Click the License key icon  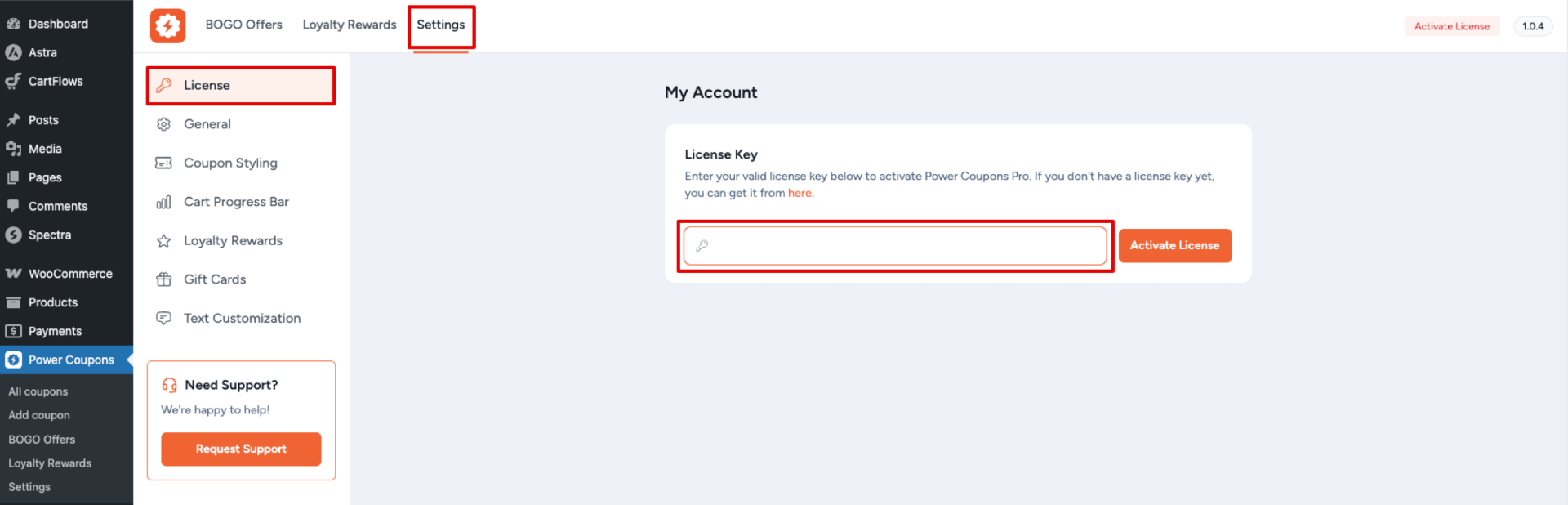(x=163, y=85)
